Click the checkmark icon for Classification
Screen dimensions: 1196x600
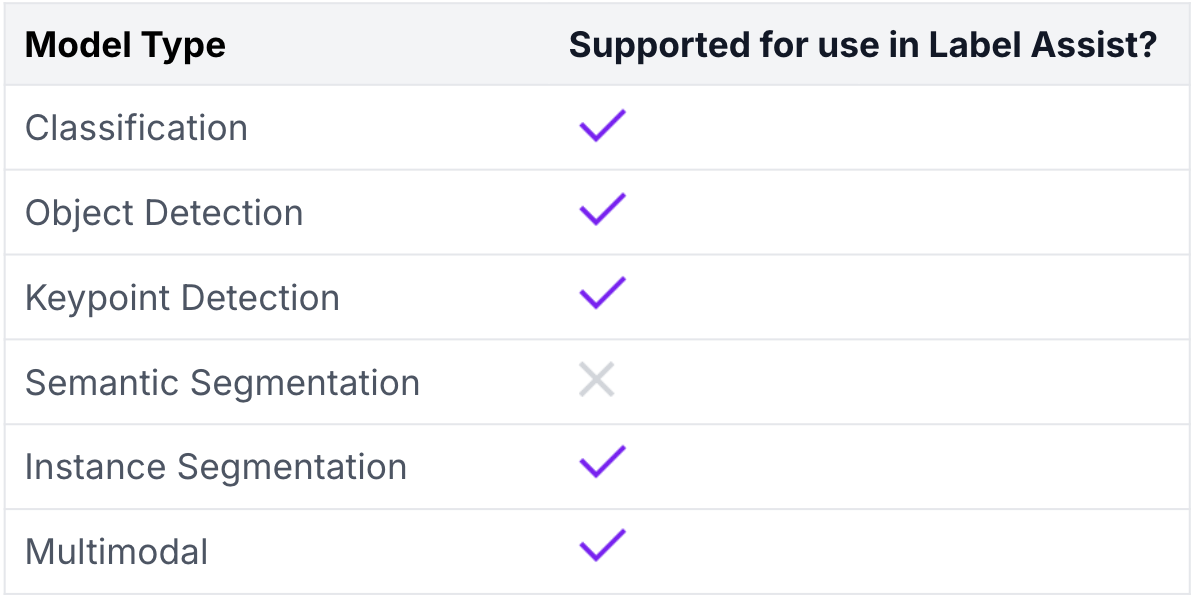point(602,126)
